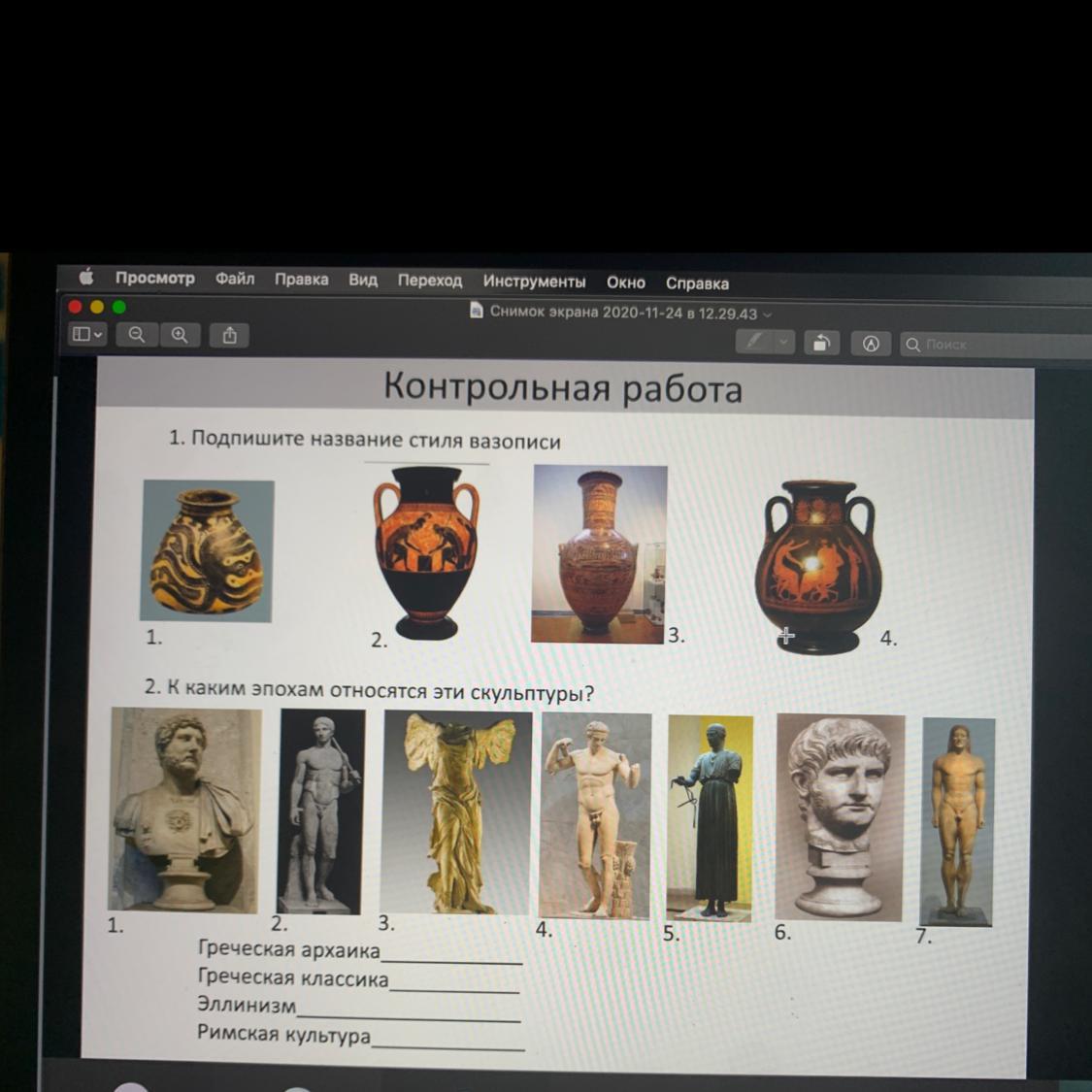The height and width of the screenshot is (1092, 1092).
Task: Click the Контрольная работа heading
Action: point(563,387)
